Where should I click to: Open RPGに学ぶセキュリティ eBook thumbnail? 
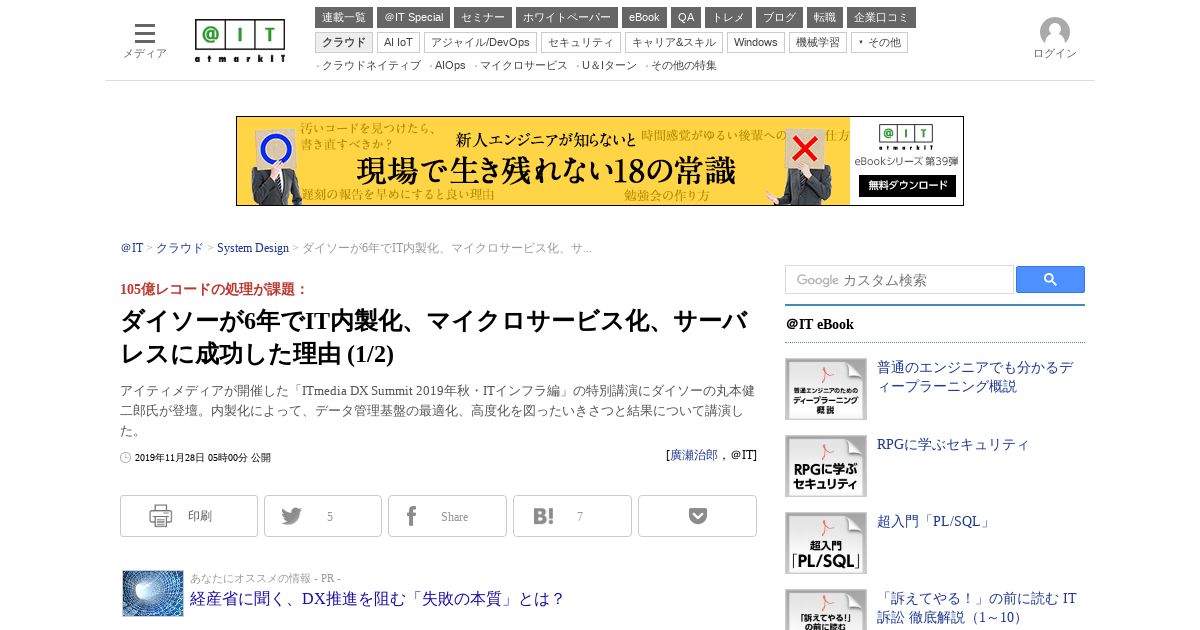coord(826,466)
